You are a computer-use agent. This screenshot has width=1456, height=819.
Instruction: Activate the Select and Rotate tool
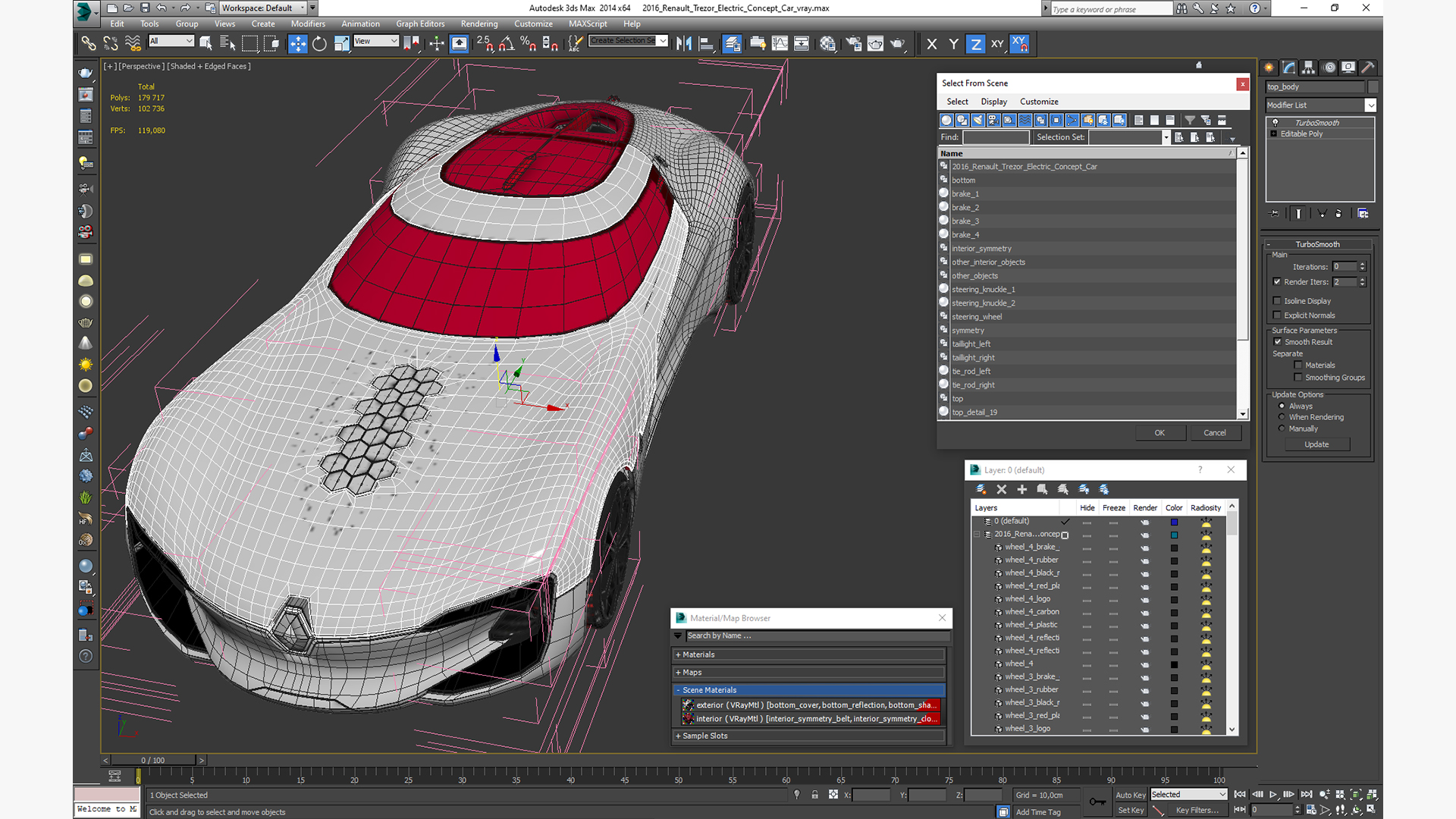[x=319, y=44]
